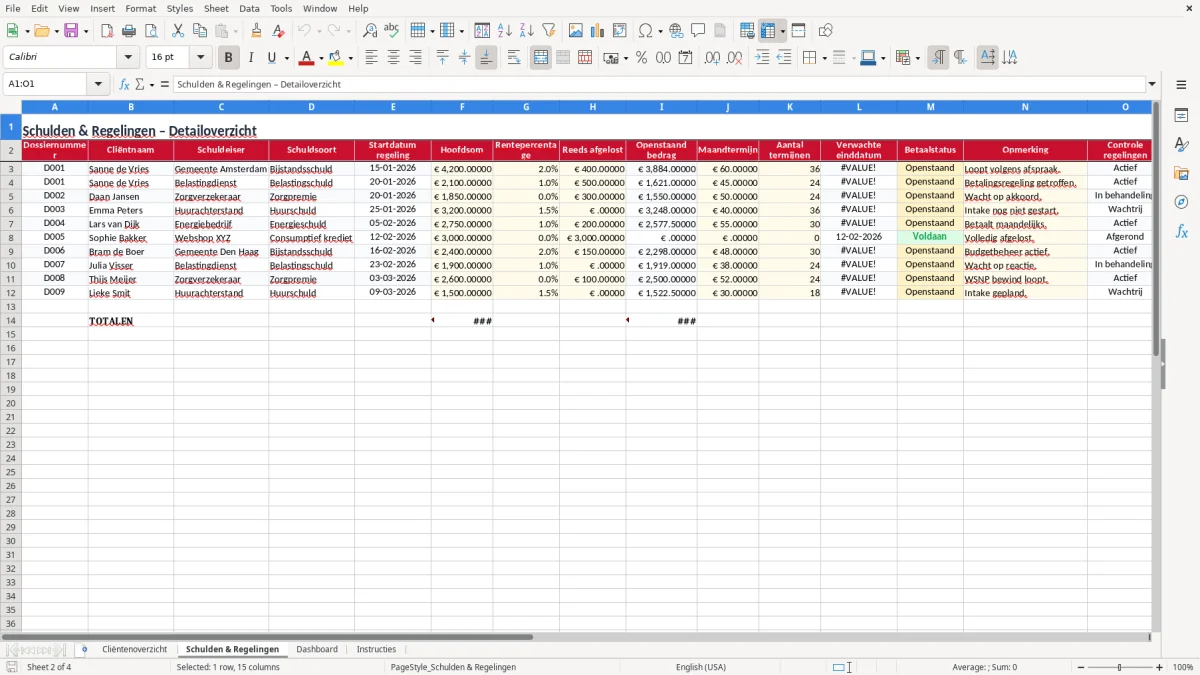
Task: Click the Sort Ascending icon
Action: [x=504, y=31]
